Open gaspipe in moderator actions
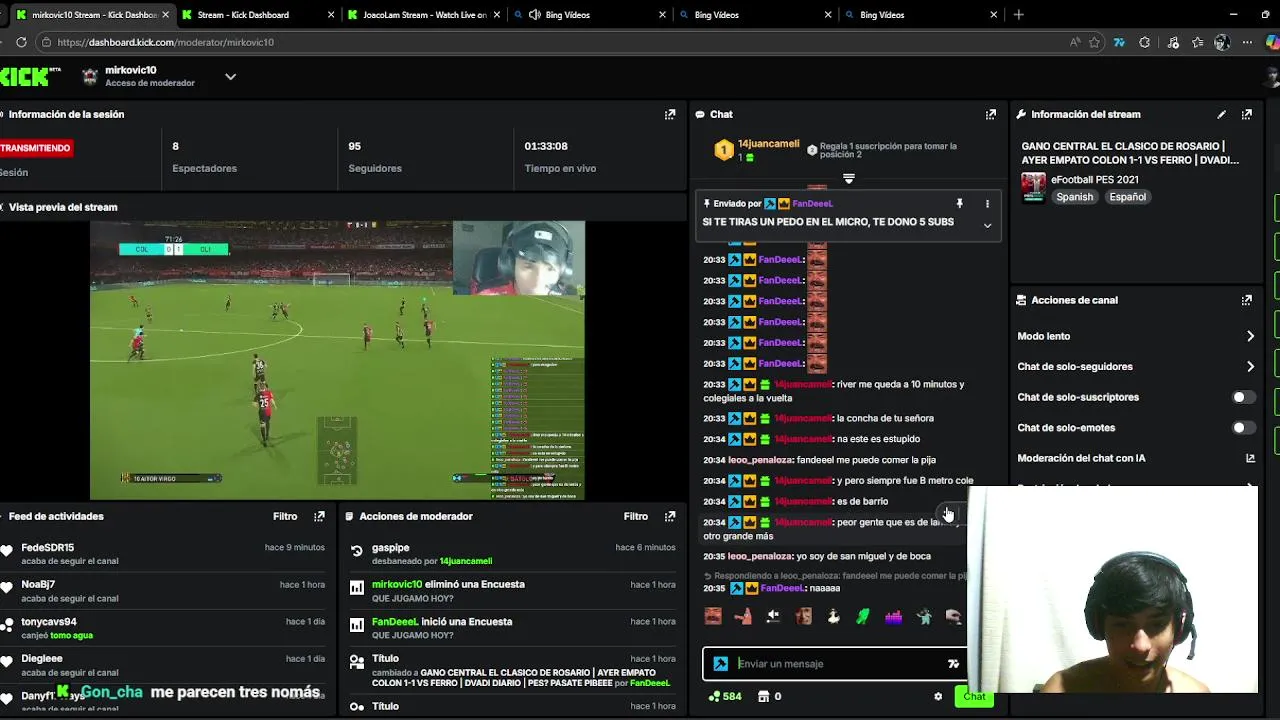Image resolution: width=1280 pixels, height=720 pixels. point(390,547)
